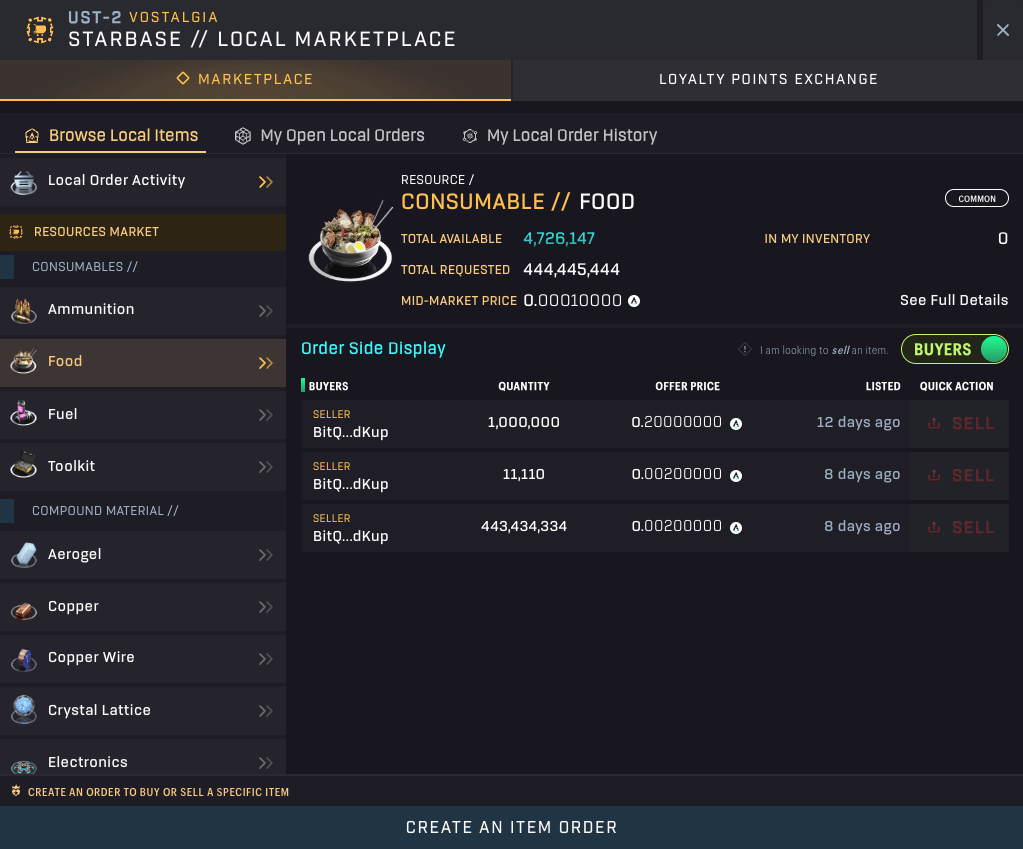Image resolution: width=1023 pixels, height=849 pixels.
Task: Click the Copper item icon
Action: (x=24, y=610)
